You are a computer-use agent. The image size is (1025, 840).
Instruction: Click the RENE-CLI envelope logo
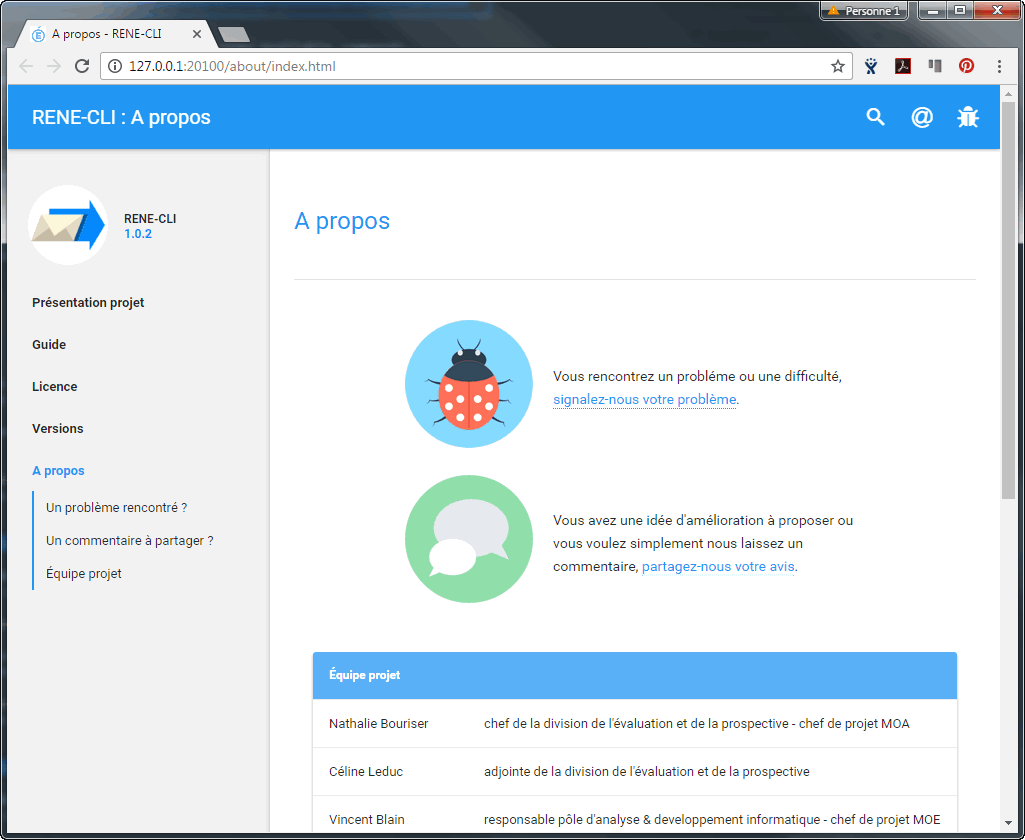(x=68, y=225)
